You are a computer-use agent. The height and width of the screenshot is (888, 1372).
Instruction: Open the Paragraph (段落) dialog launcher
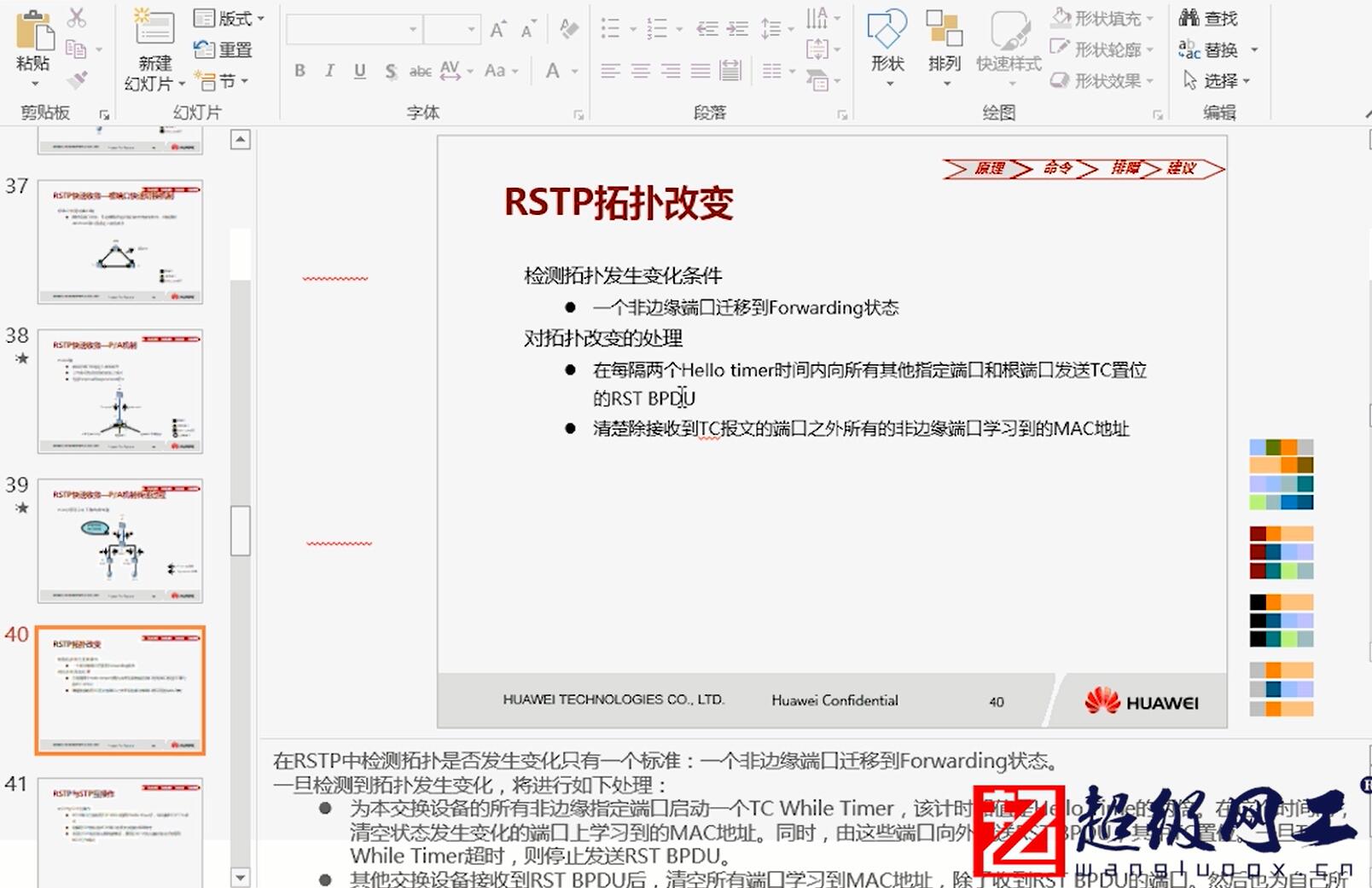pos(842,114)
